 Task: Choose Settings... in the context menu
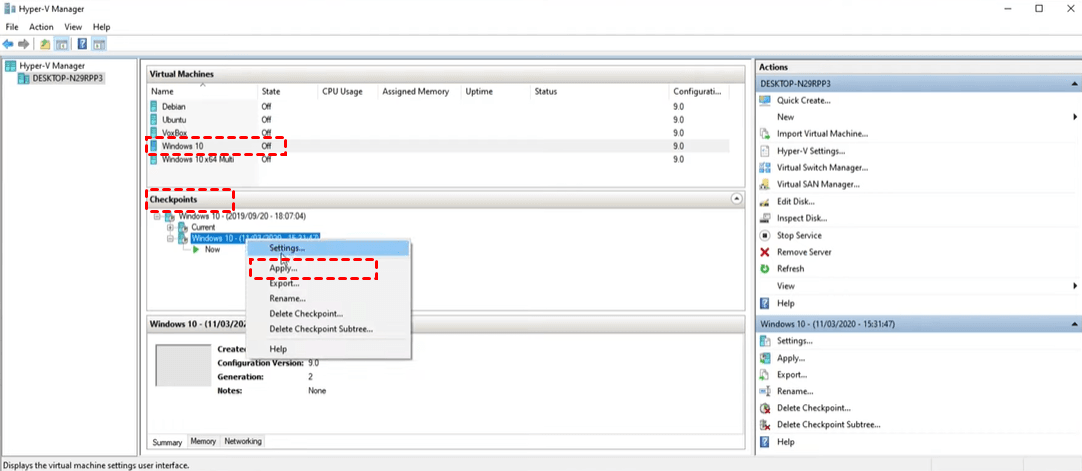click(x=328, y=248)
